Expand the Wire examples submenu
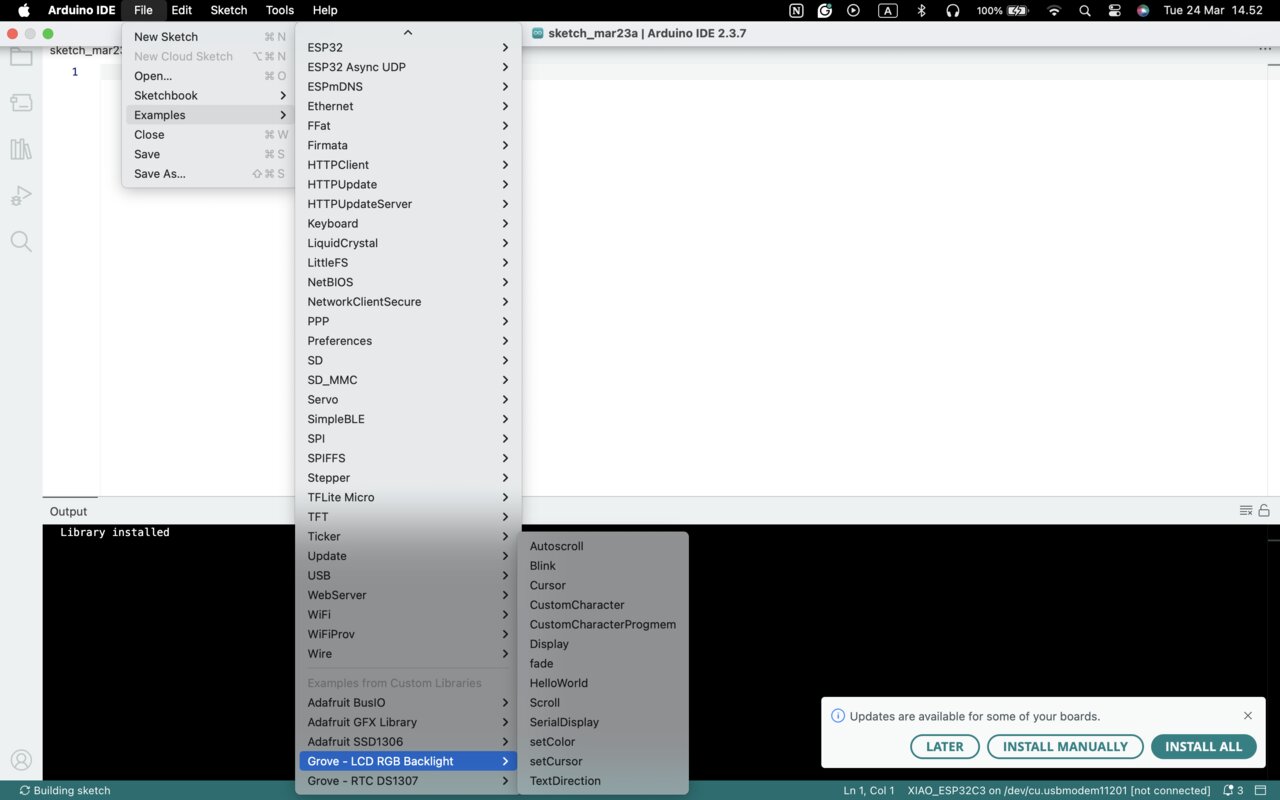Image resolution: width=1280 pixels, height=800 pixels. [x=408, y=654]
